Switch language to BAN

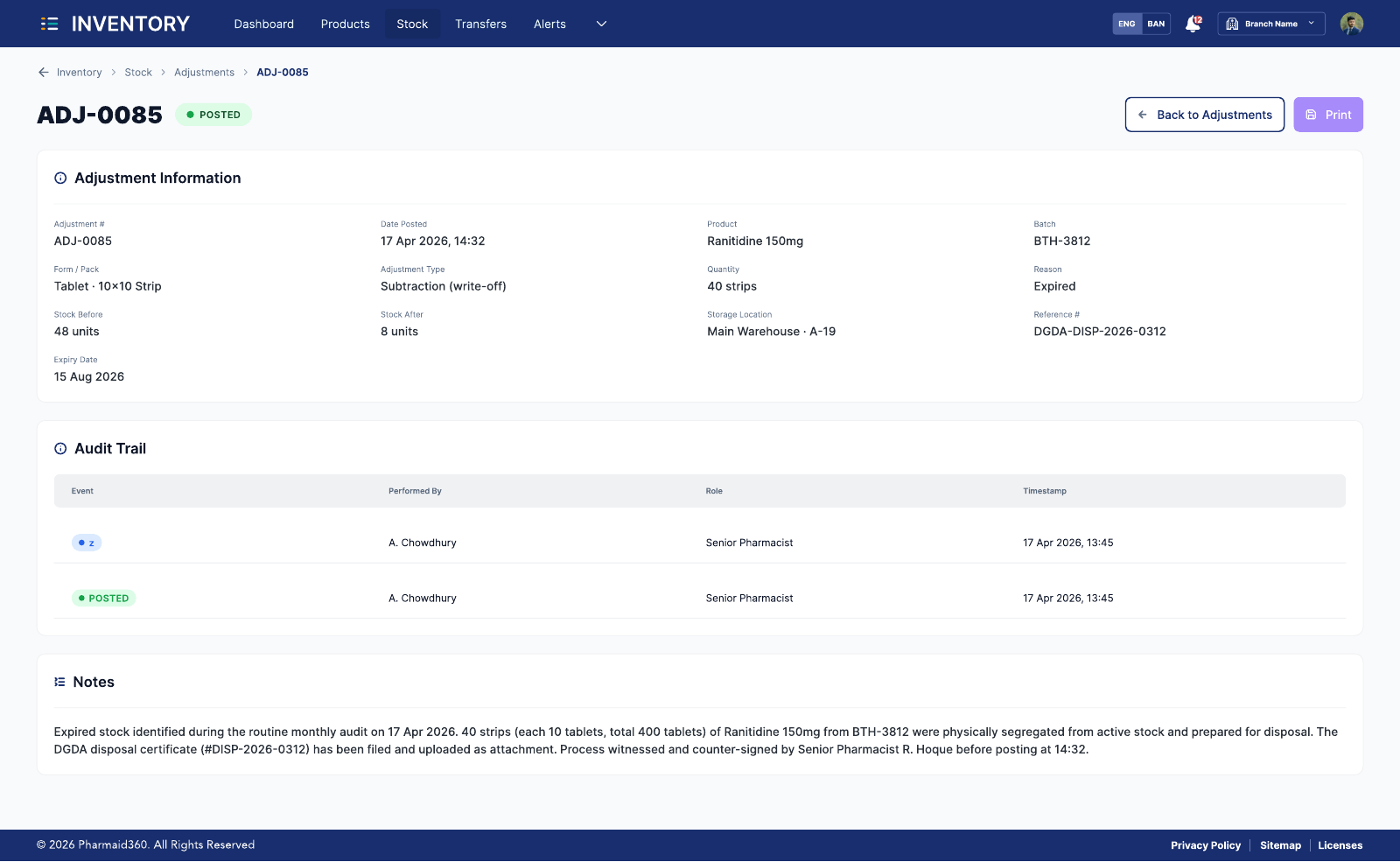1156,24
